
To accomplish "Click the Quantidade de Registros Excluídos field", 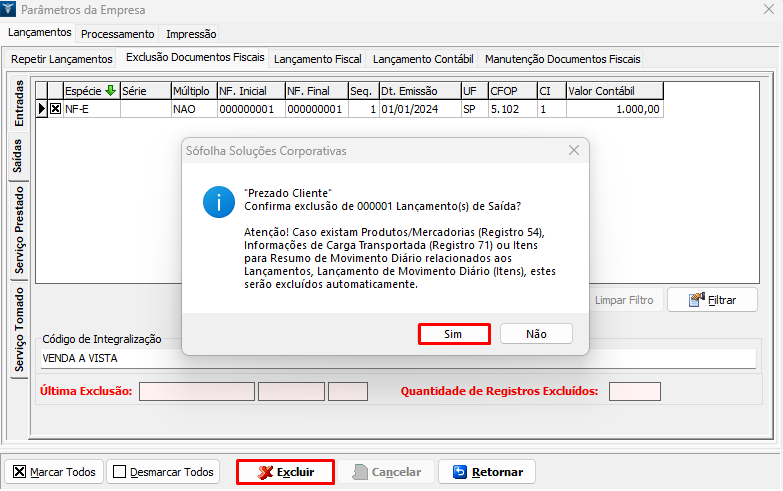I will pos(634,391).
